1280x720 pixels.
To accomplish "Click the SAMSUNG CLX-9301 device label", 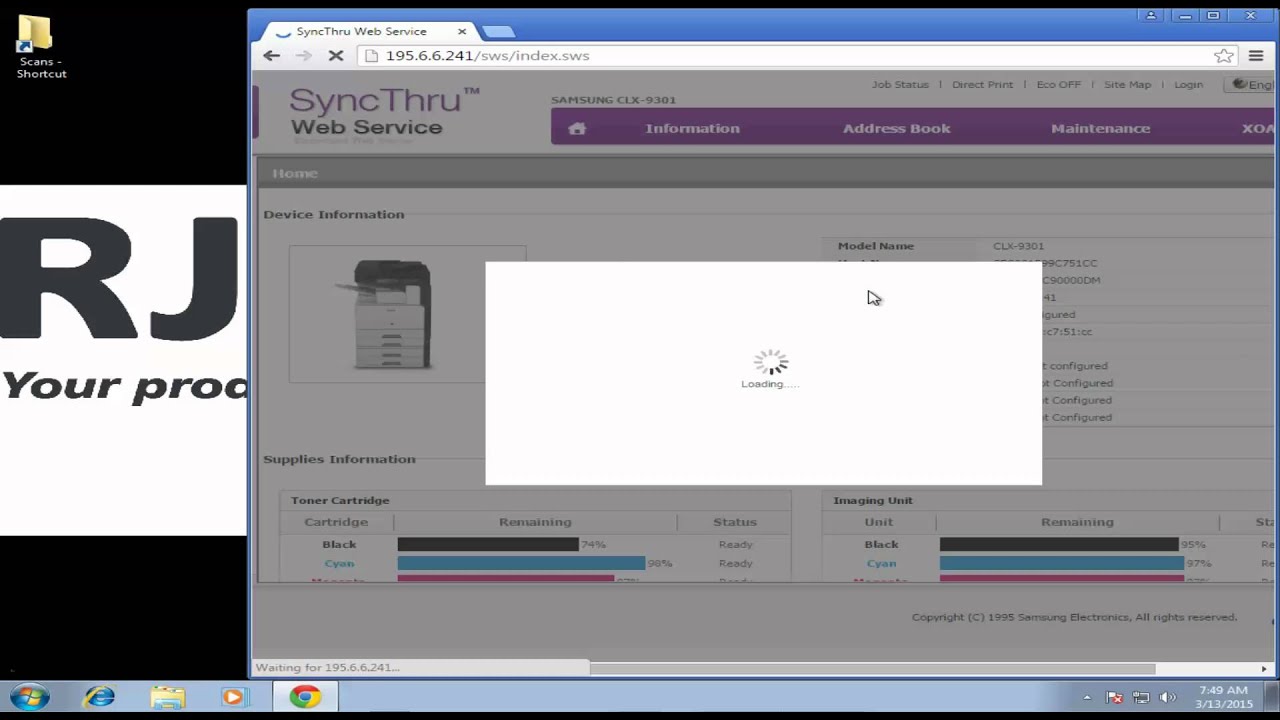I will [613, 100].
